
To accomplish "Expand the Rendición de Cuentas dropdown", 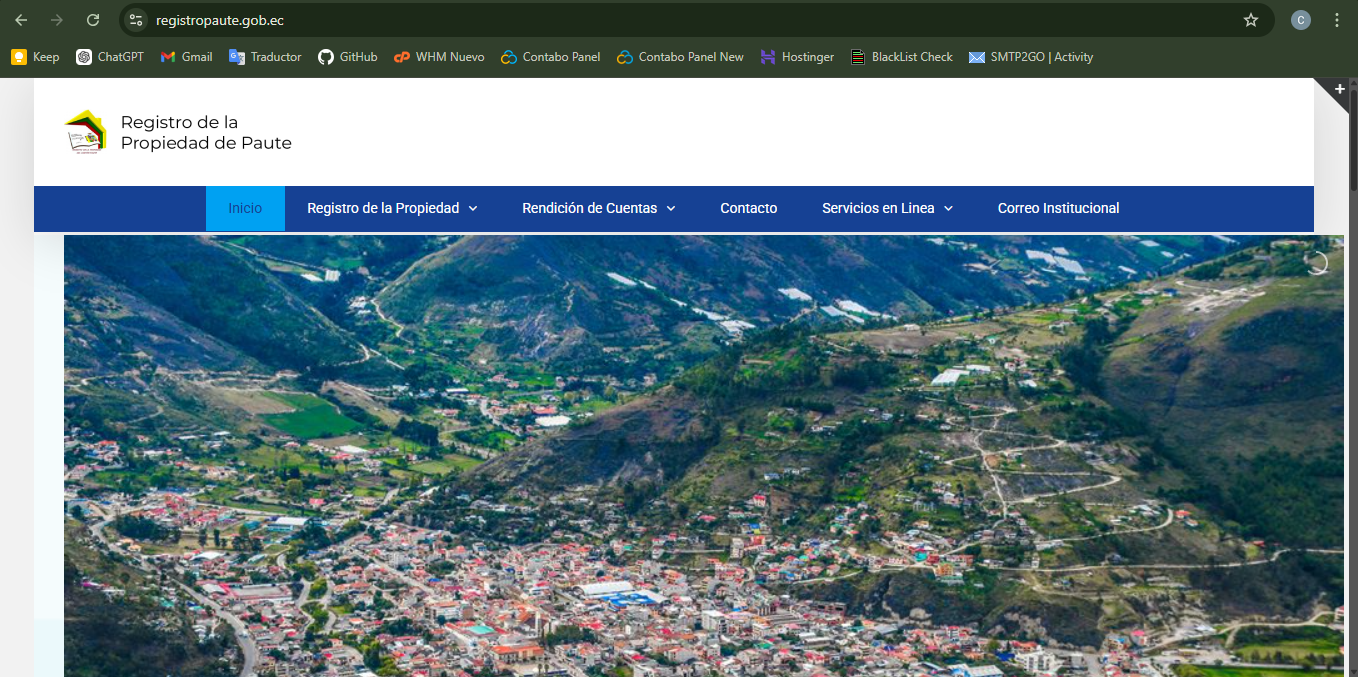I will click(x=598, y=208).
